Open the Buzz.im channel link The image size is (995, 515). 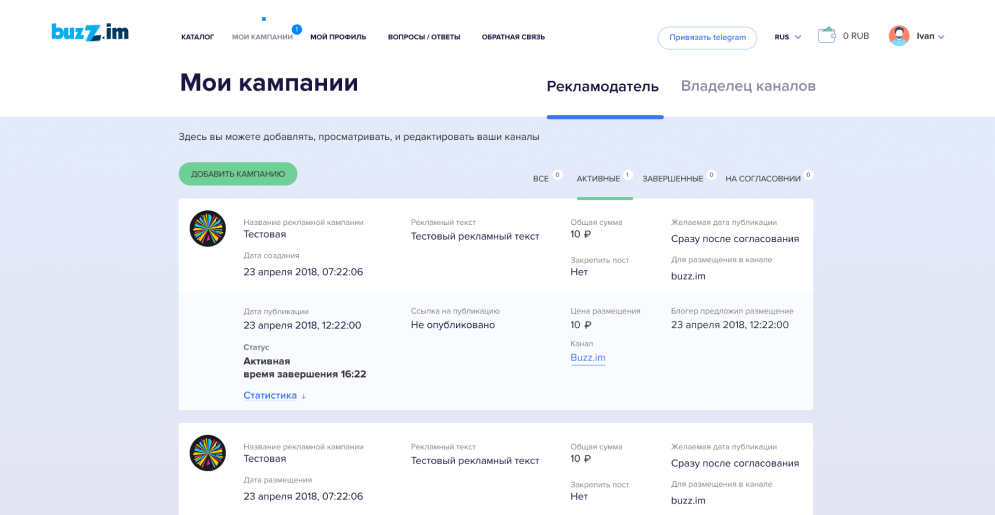(x=588, y=357)
